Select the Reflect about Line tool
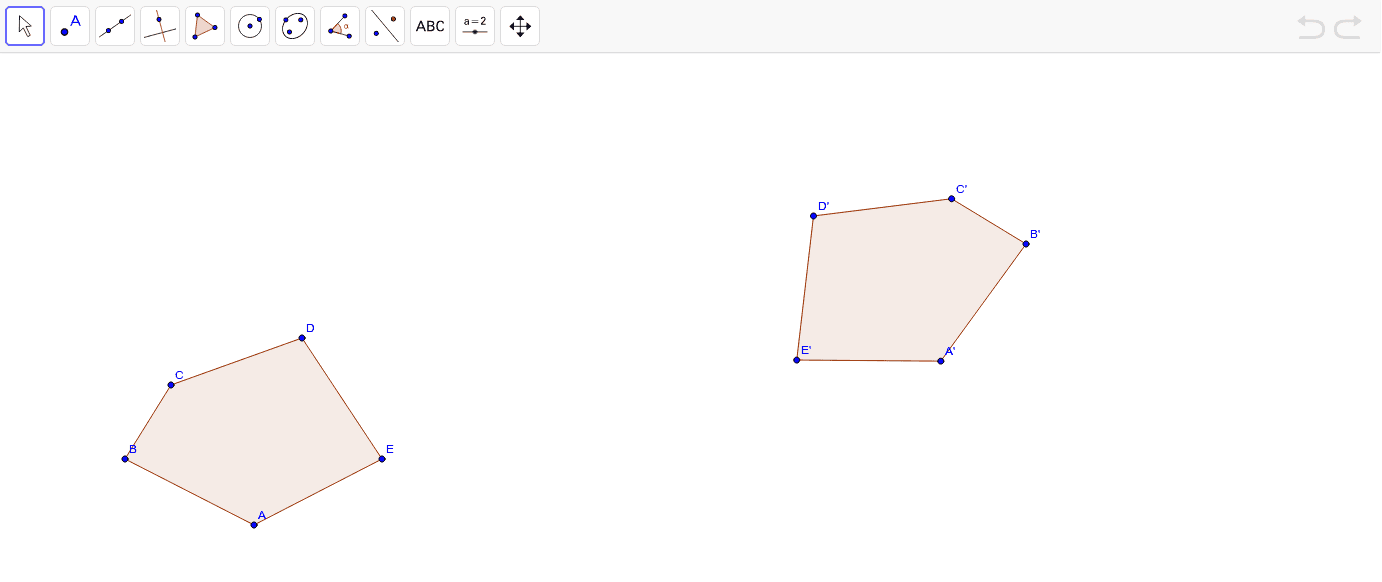The image size is (1382, 582). pos(385,26)
